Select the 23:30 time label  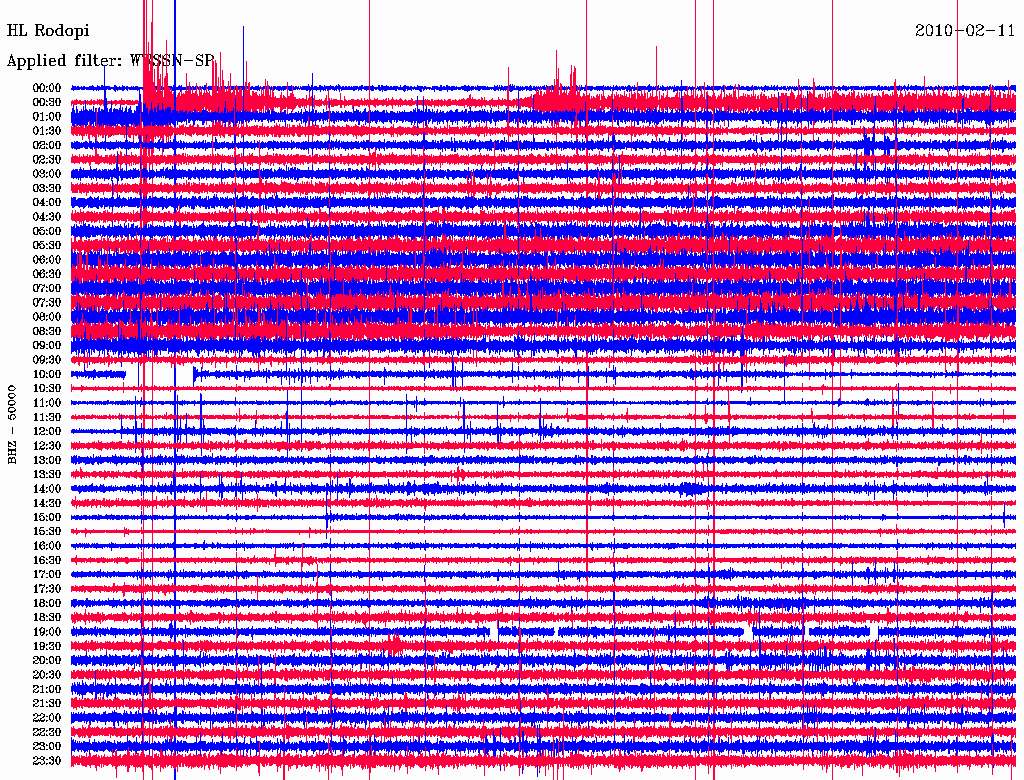[47, 761]
